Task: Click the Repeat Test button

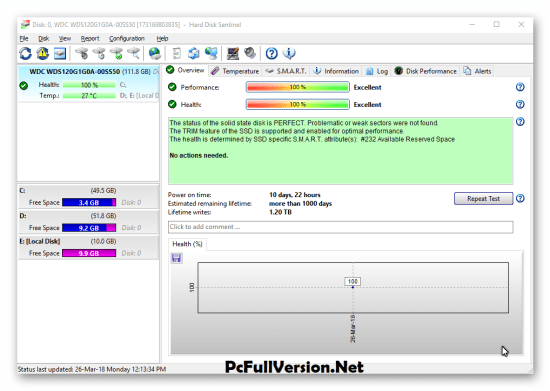Action: click(483, 198)
